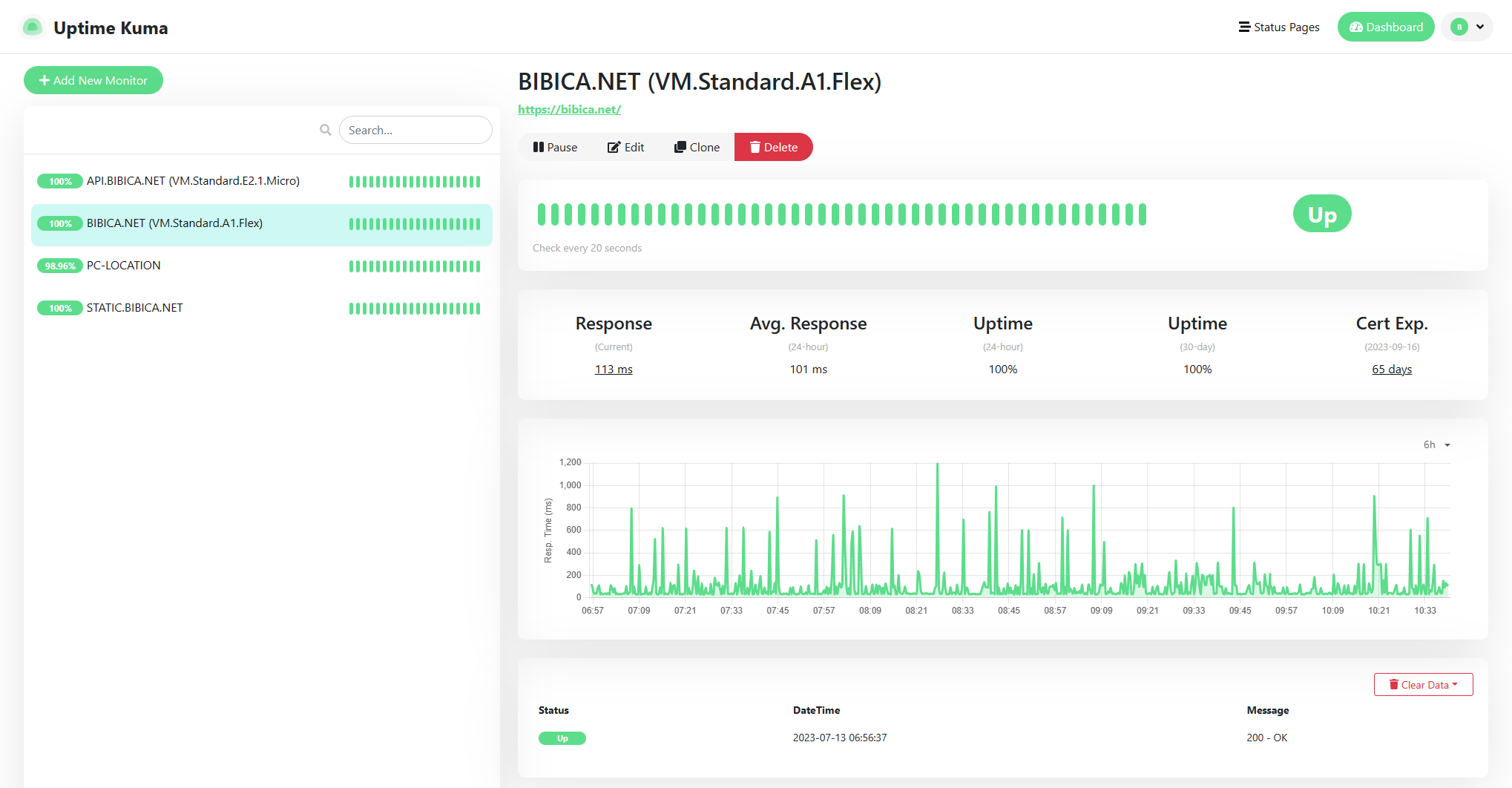Click the Add New Monitor button
Image resolution: width=1512 pixels, height=788 pixels.
point(93,80)
